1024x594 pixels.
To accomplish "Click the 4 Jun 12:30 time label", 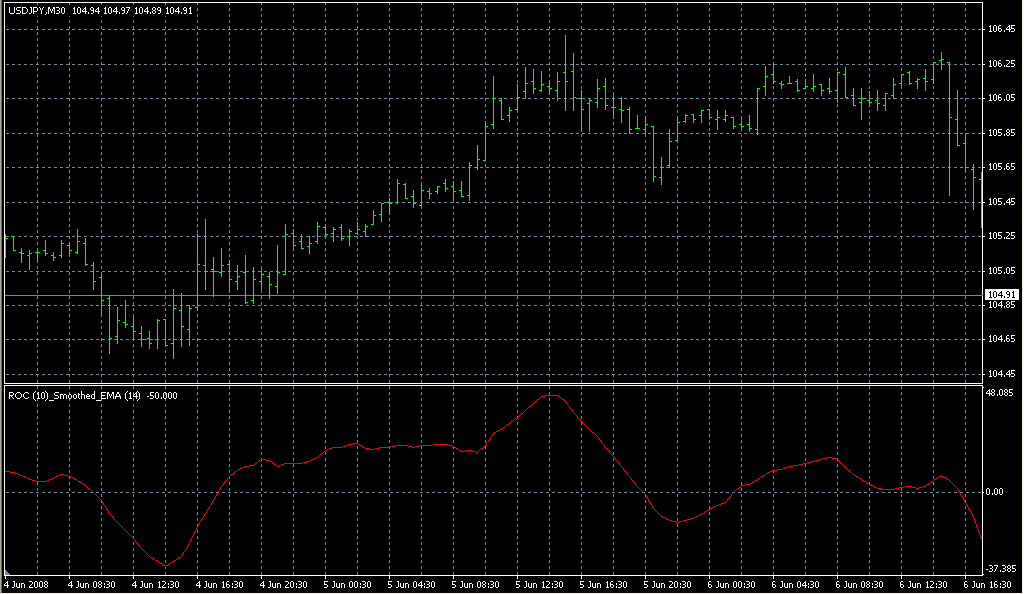I will (154, 584).
